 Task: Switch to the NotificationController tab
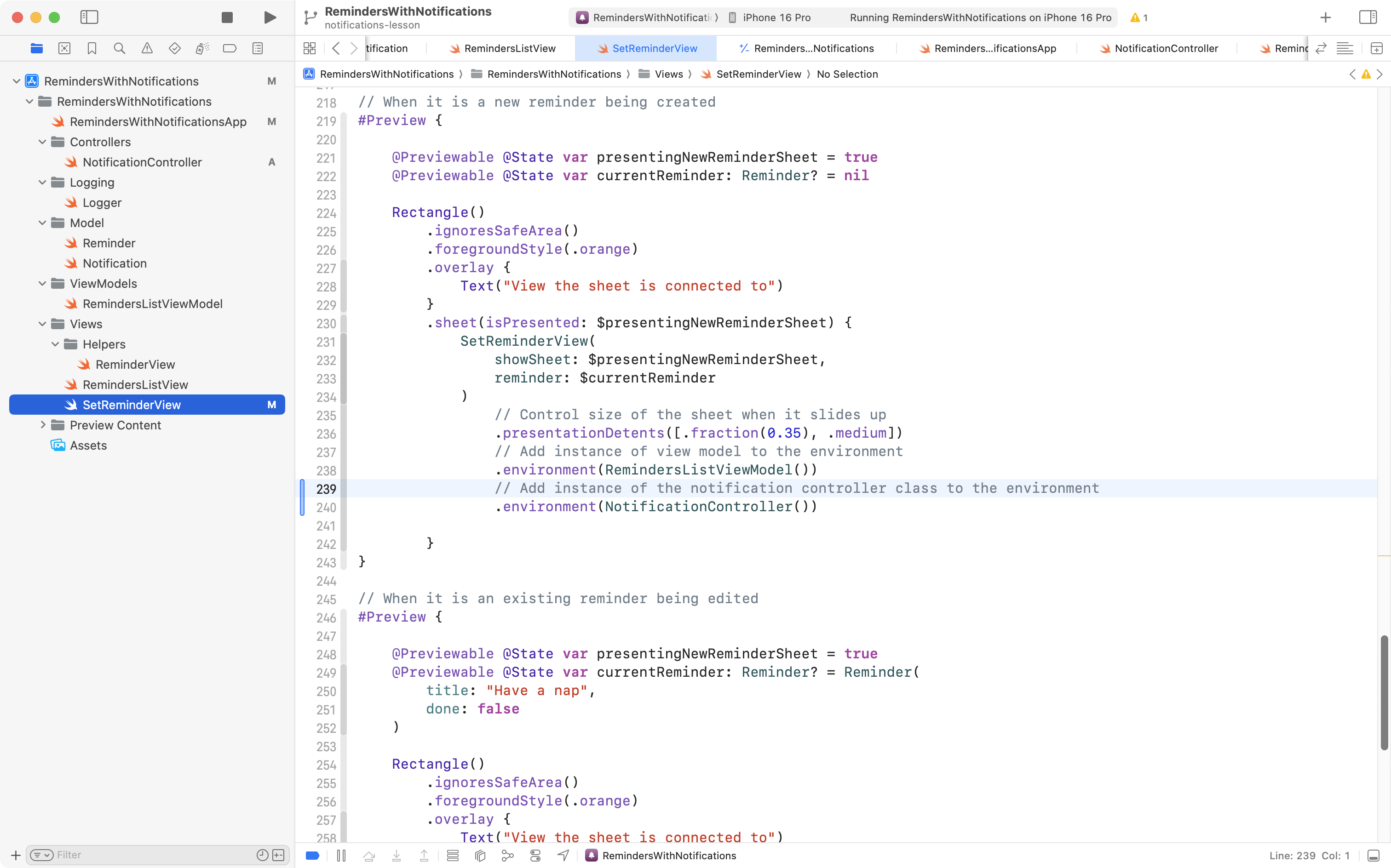[1165, 48]
